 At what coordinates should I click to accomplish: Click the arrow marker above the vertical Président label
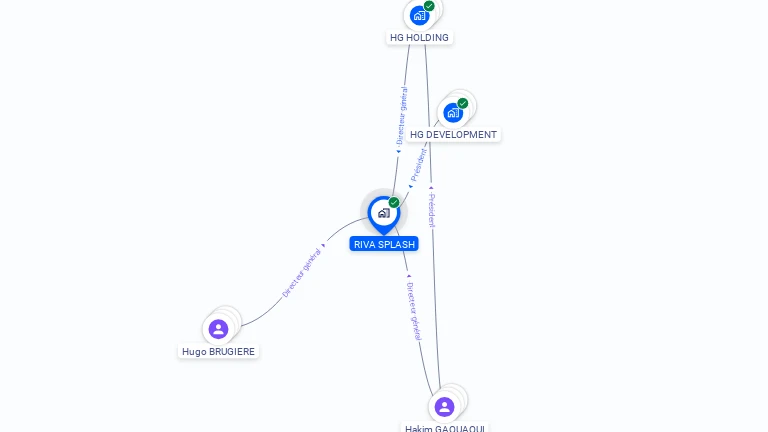point(431,188)
